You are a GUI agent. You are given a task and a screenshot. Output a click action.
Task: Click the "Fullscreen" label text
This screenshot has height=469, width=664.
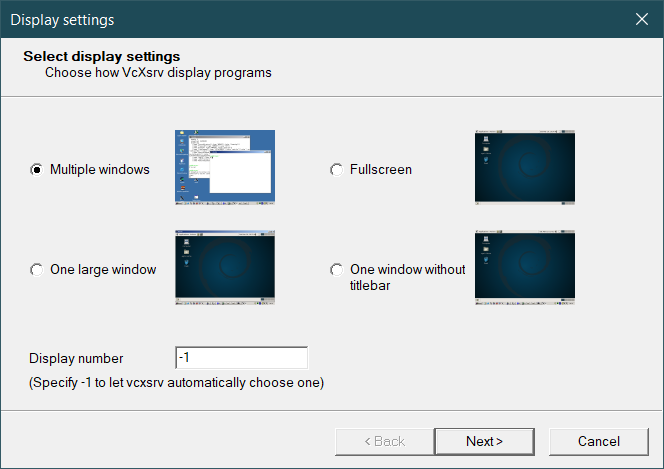pos(381,169)
